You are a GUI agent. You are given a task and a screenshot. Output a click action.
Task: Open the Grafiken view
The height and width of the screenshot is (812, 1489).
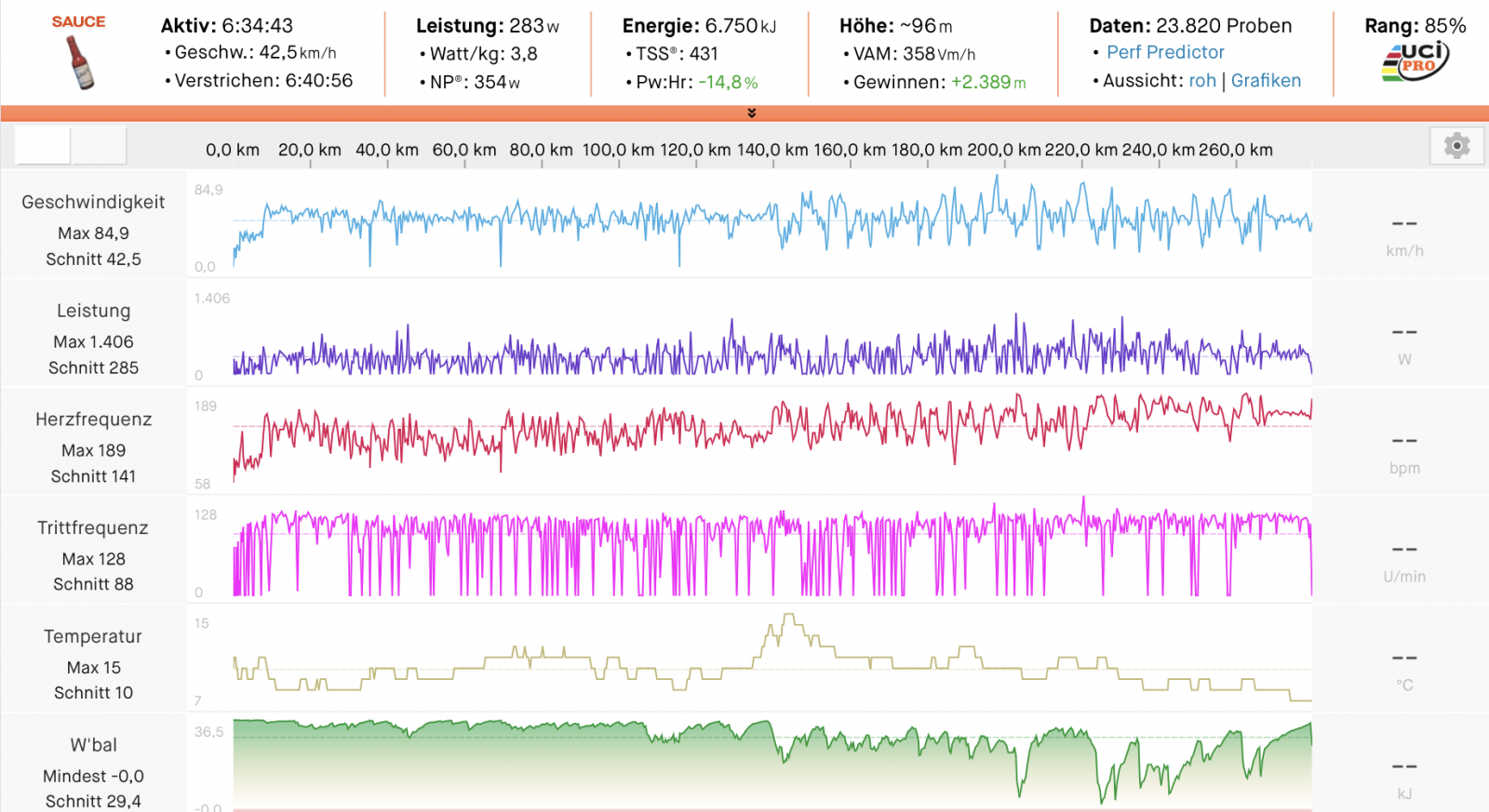(1266, 81)
